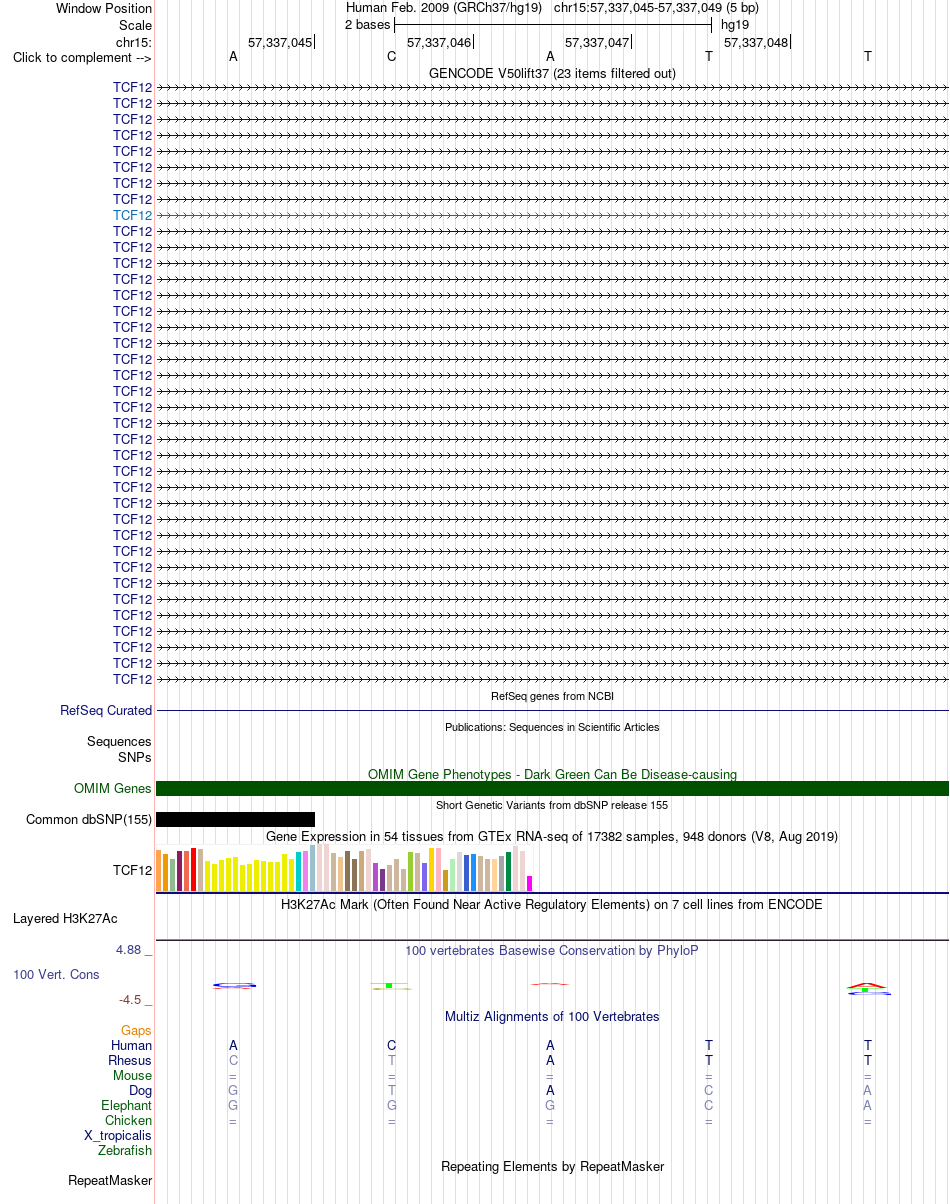
Task: Open Short Genetic Variants from dbSNP title
Action: 552,805
